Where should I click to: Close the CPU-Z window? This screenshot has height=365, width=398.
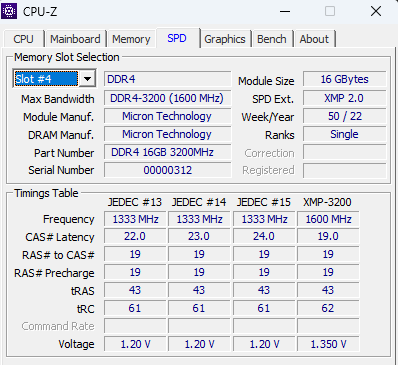(x=376, y=11)
